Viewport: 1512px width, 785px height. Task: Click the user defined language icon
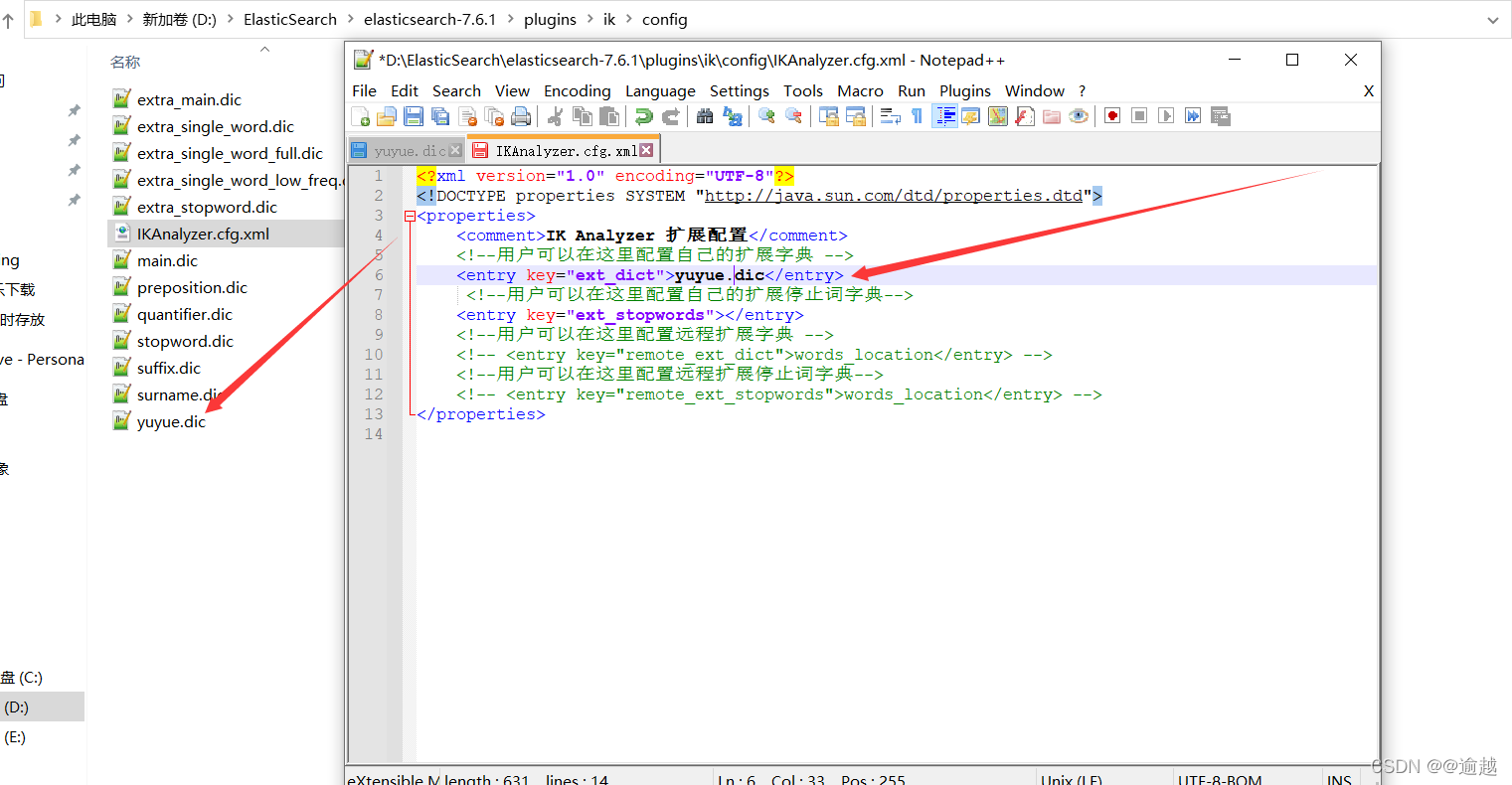971,116
